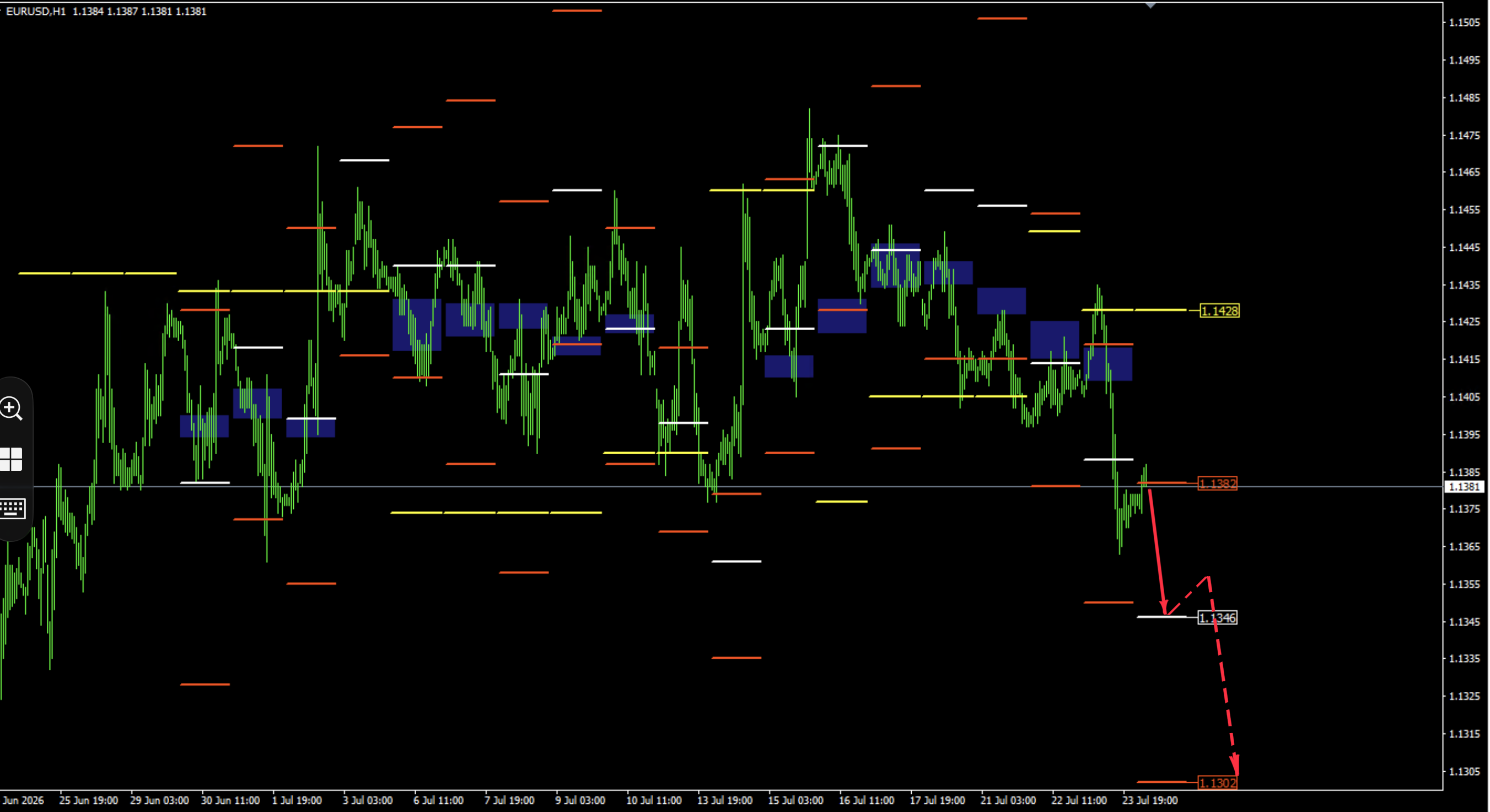Viewport: 1490px width, 812px height.
Task: Open the Windows start icon in side panel
Action: [11, 459]
